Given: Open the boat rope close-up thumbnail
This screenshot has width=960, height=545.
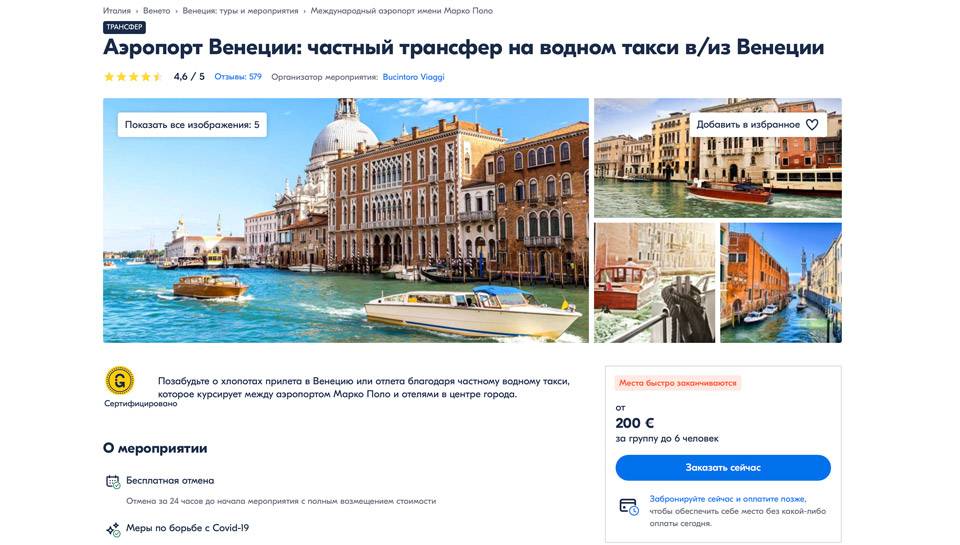Looking at the screenshot, I should click(x=654, y=282).
